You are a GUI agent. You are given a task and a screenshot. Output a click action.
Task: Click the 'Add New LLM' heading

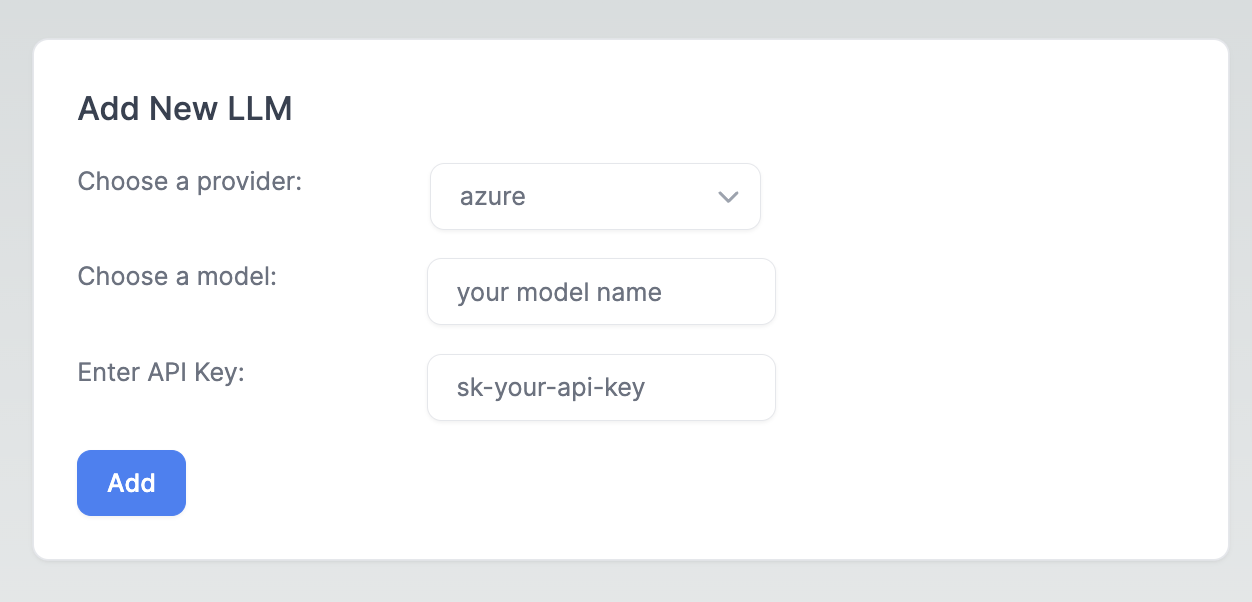(185, 108)
